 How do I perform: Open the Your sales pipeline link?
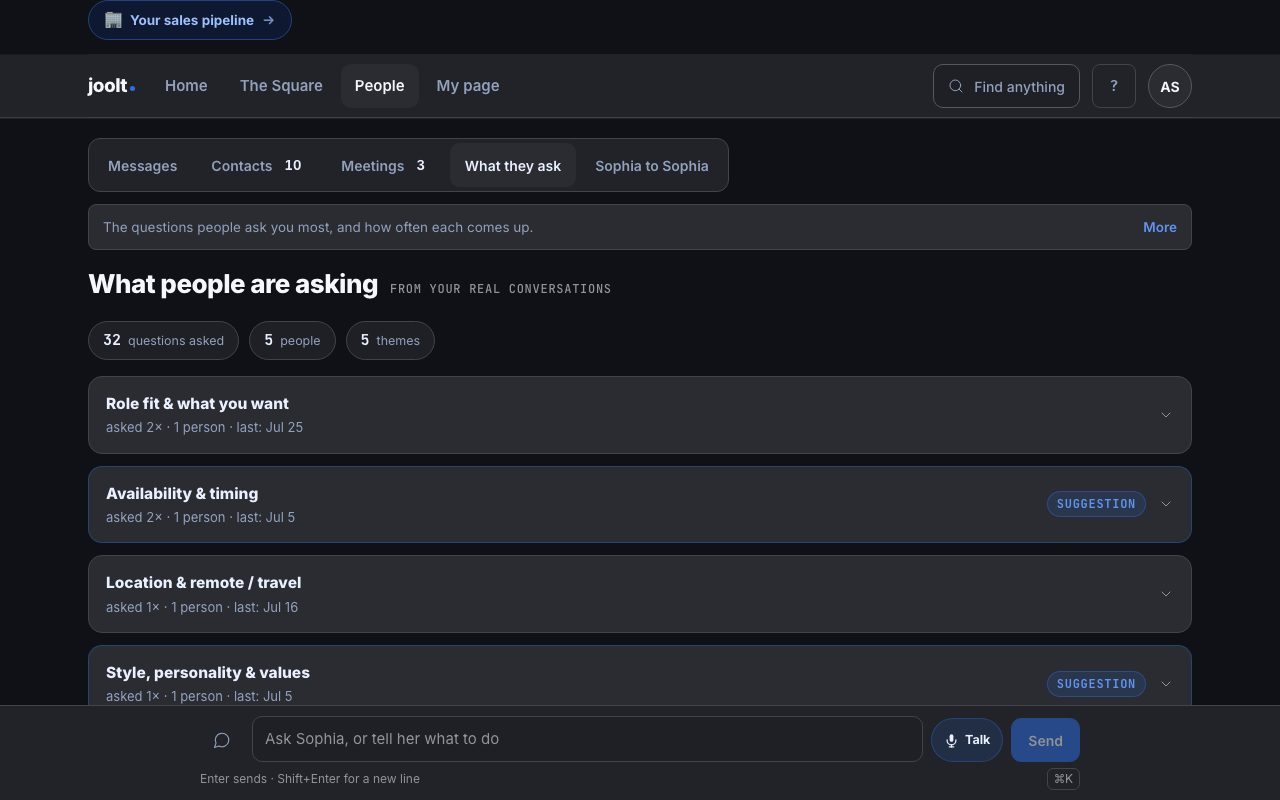click(x=190, y=20)
